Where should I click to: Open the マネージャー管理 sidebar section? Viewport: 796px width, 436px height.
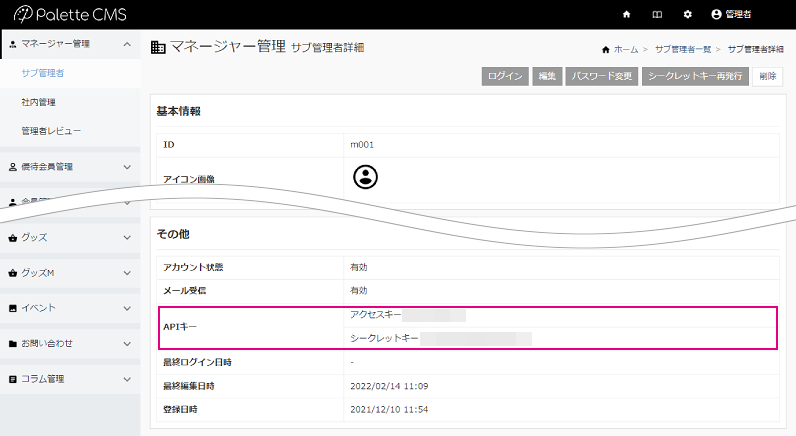coord(70,44)
